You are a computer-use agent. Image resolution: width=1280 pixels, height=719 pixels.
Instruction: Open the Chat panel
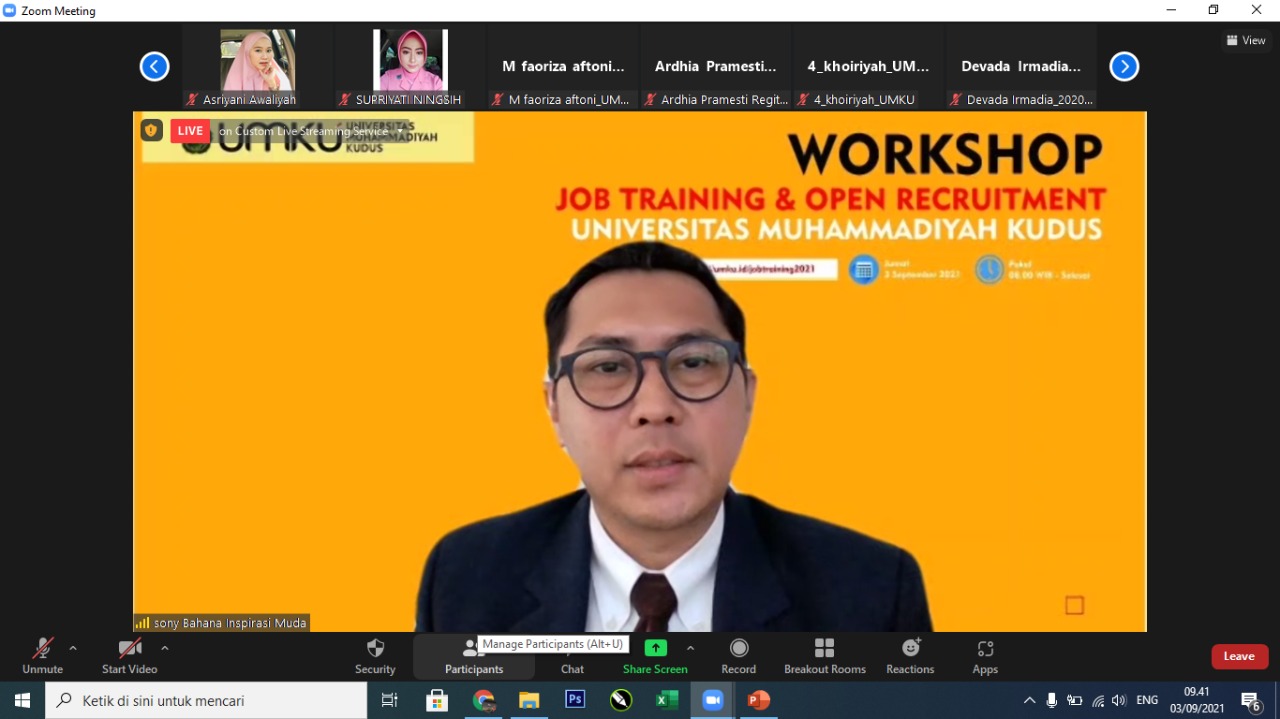[572, 656]
